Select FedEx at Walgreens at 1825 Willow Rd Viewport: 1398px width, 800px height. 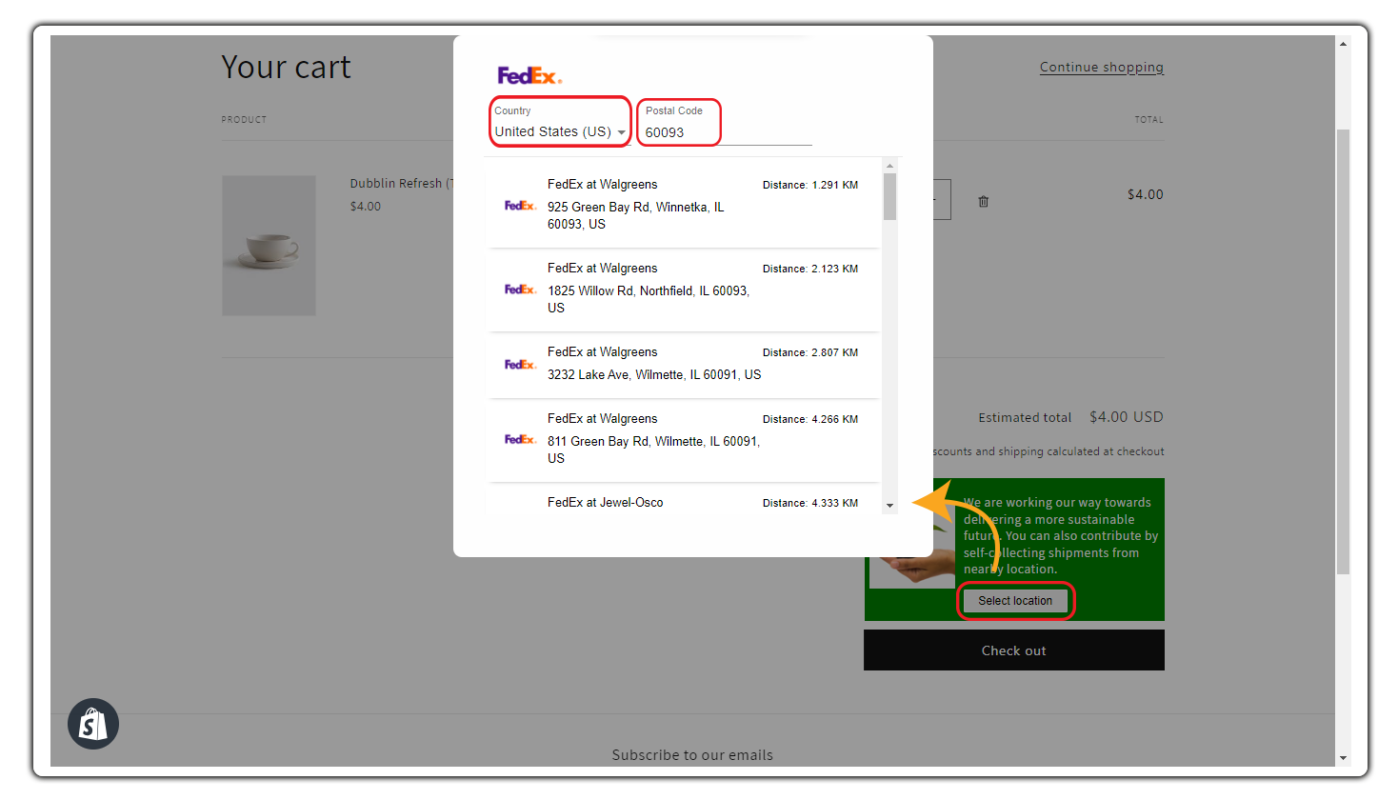point(683,289)
